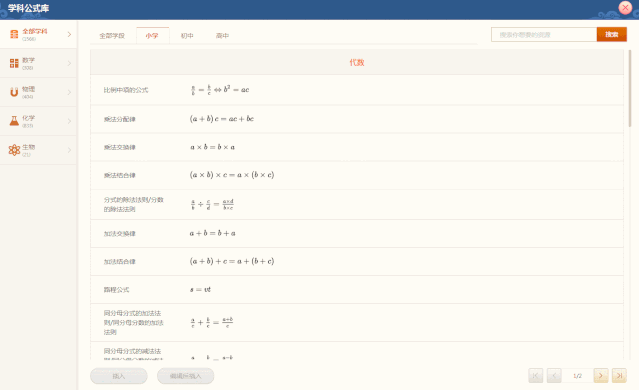Click the formula a×b = b×a

[x=212, y=147]
